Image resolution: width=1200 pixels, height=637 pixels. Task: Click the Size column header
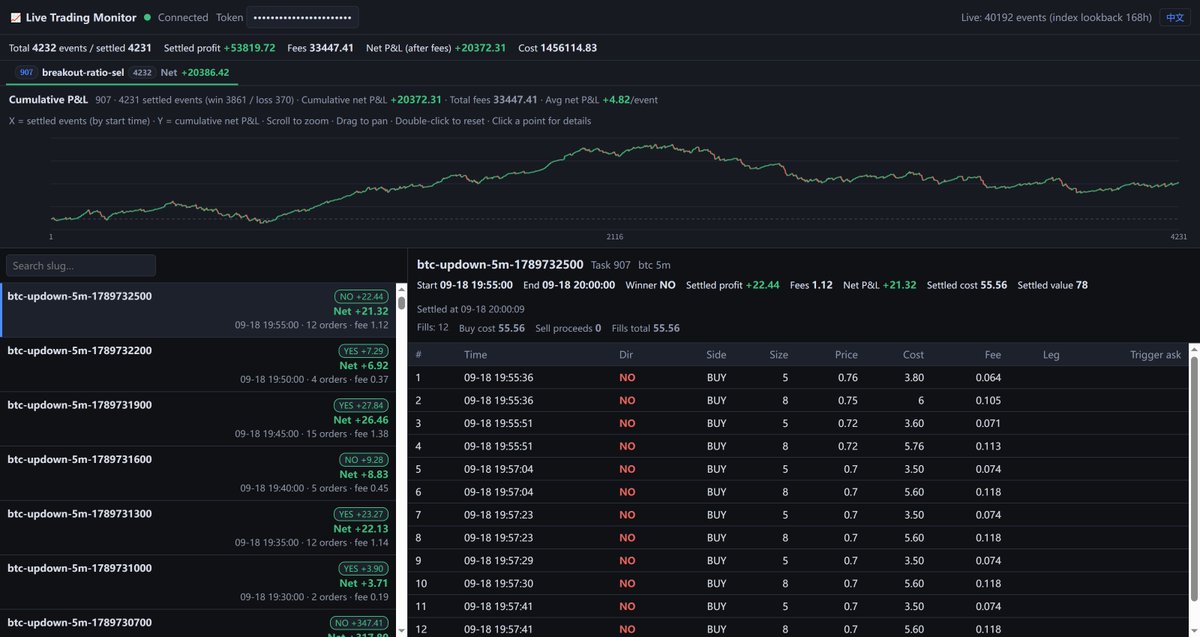[x=778, y=355]
